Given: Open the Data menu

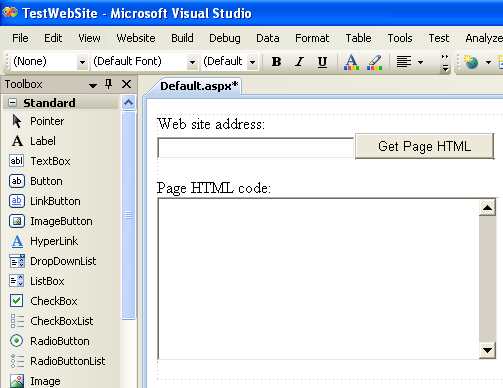Looking at the screenshot, I should pyautogui.click(x=268, y=38).
